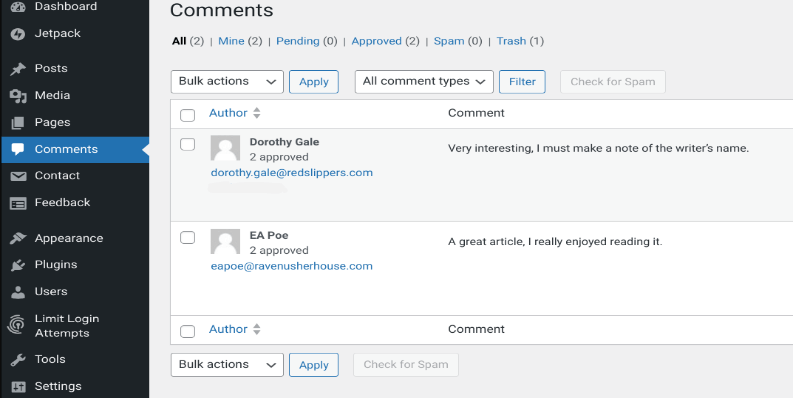Click the 'Very interesting' comment text
The width and height of the screenshot is (793, 398).
(x=598, y=149)
